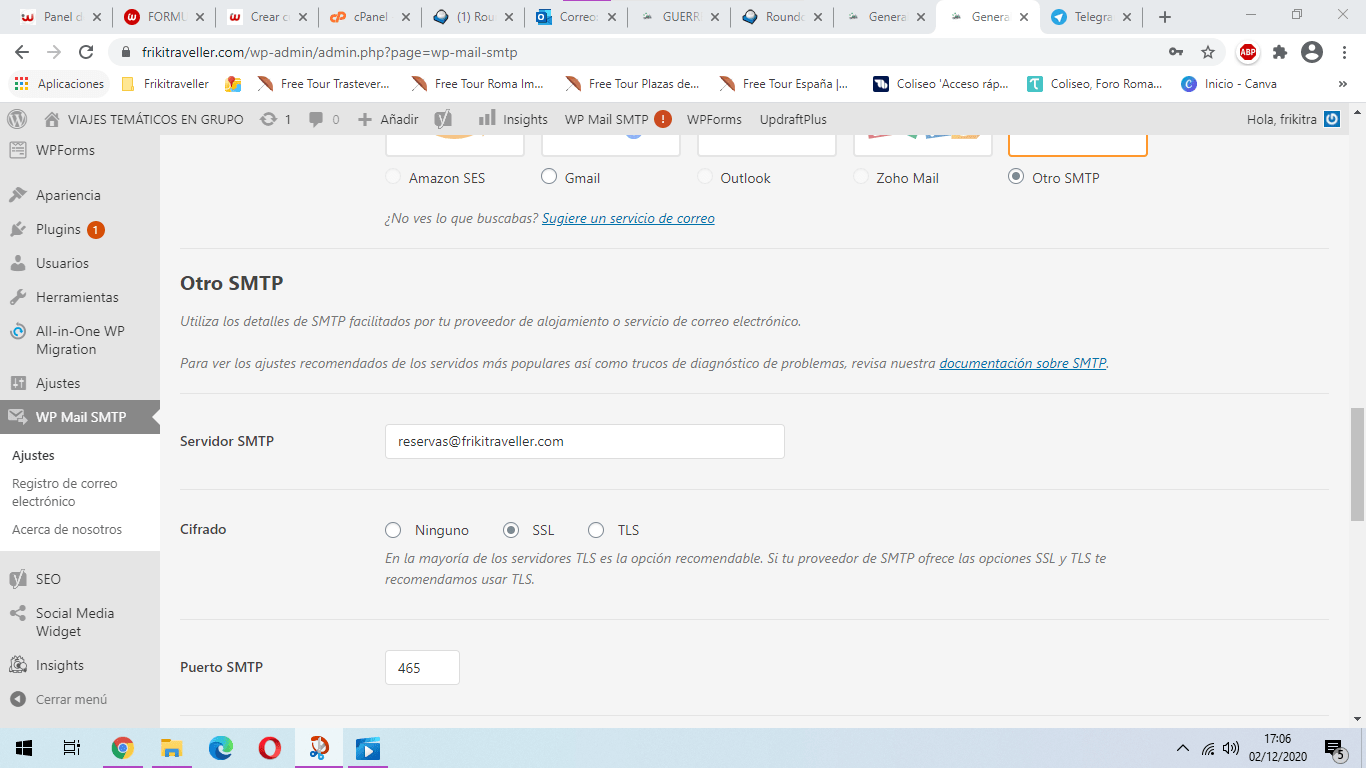Show the hidden bookmarks overflow chevron

(x=1343, y=84)
